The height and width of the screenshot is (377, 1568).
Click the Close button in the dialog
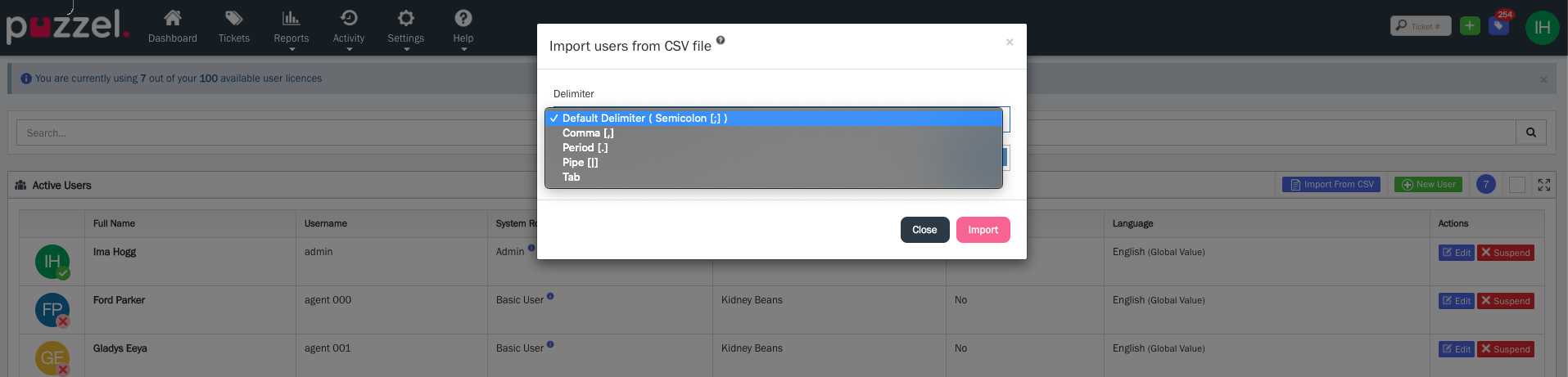[924, 230]
